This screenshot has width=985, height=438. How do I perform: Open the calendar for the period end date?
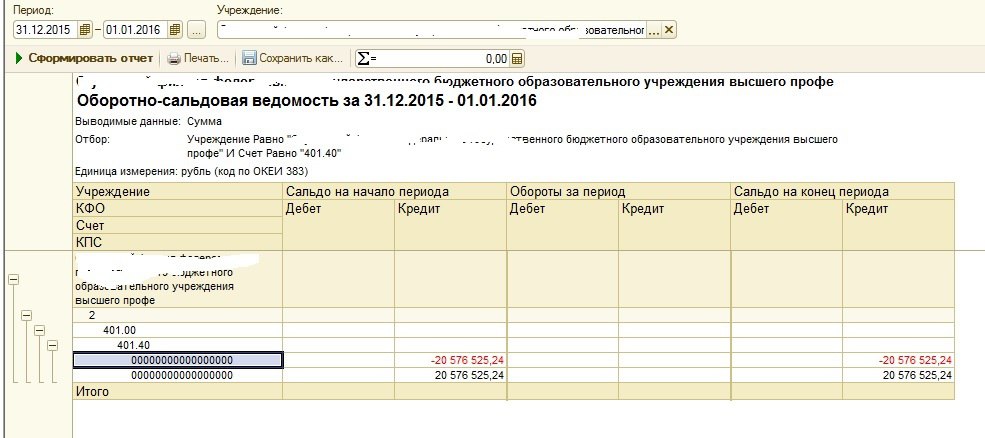click(x=176, y=30)
